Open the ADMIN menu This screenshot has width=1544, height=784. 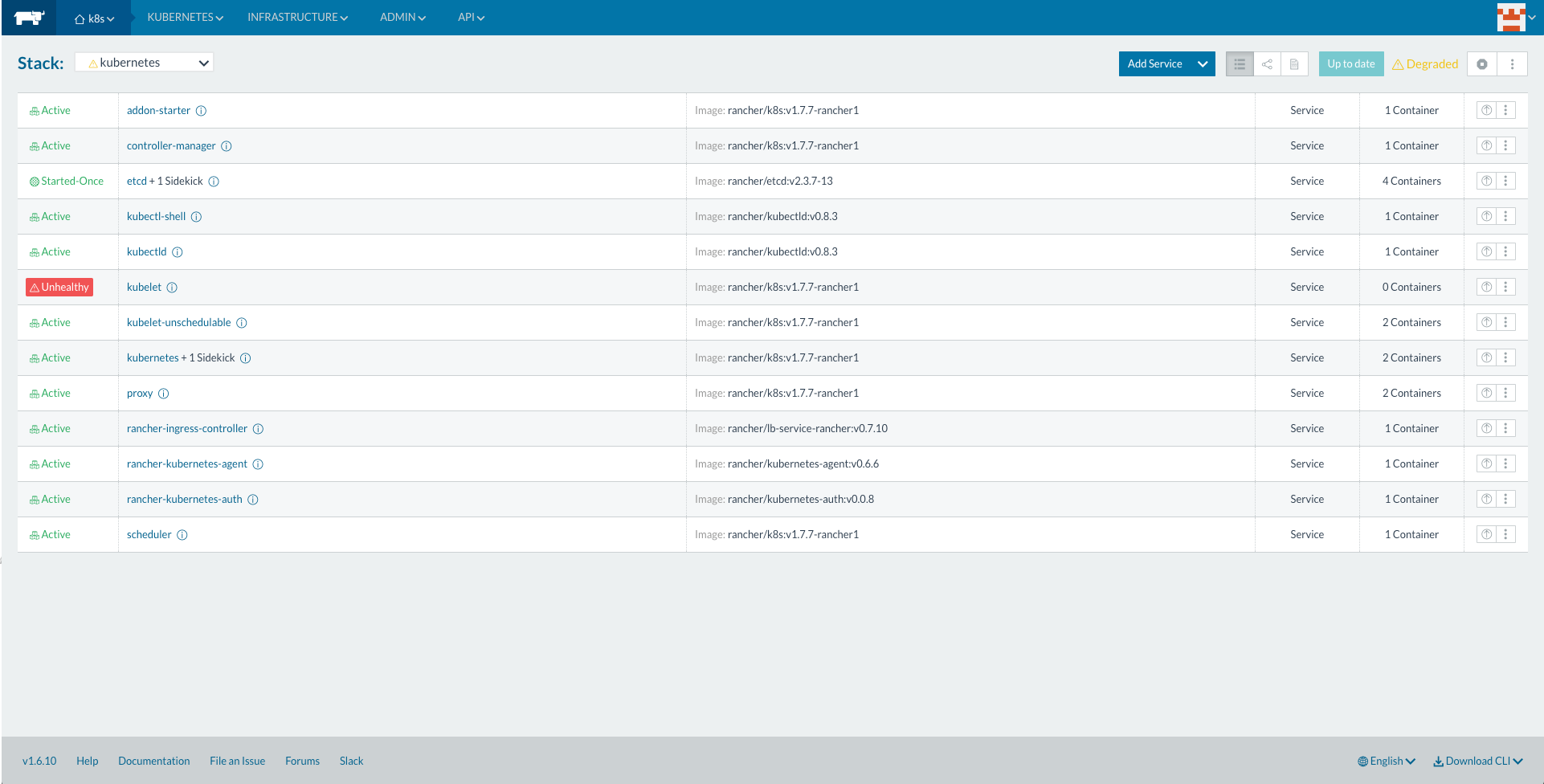click(x=403, y=18)
